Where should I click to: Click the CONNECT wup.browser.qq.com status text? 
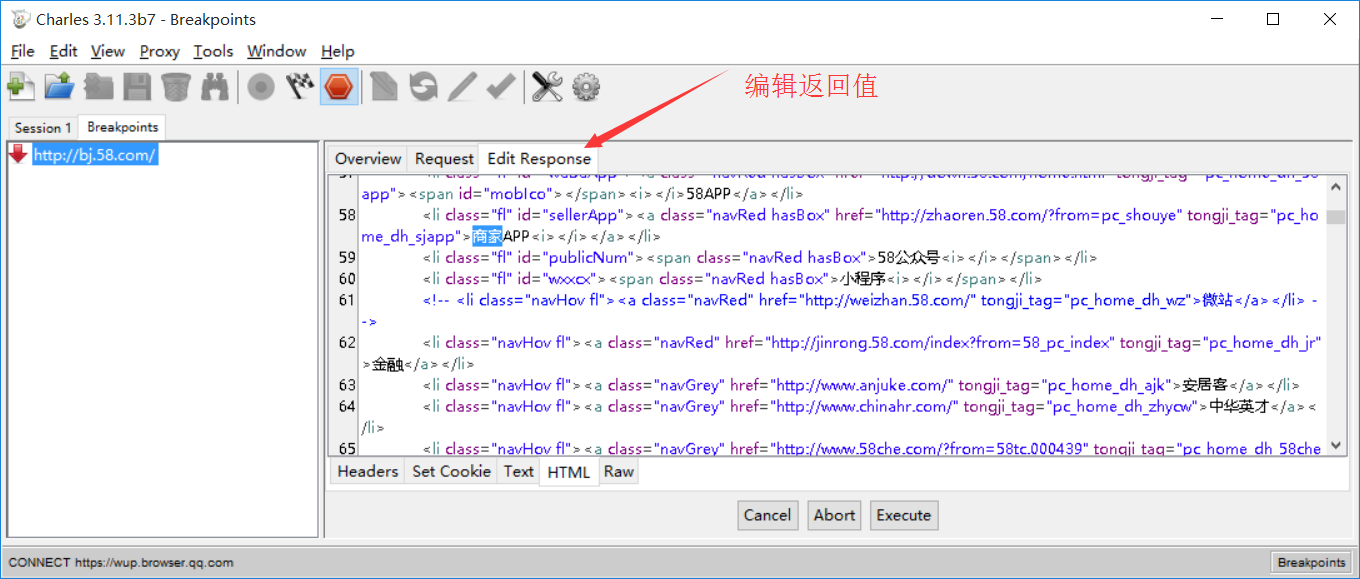click(x=121, y=562)
